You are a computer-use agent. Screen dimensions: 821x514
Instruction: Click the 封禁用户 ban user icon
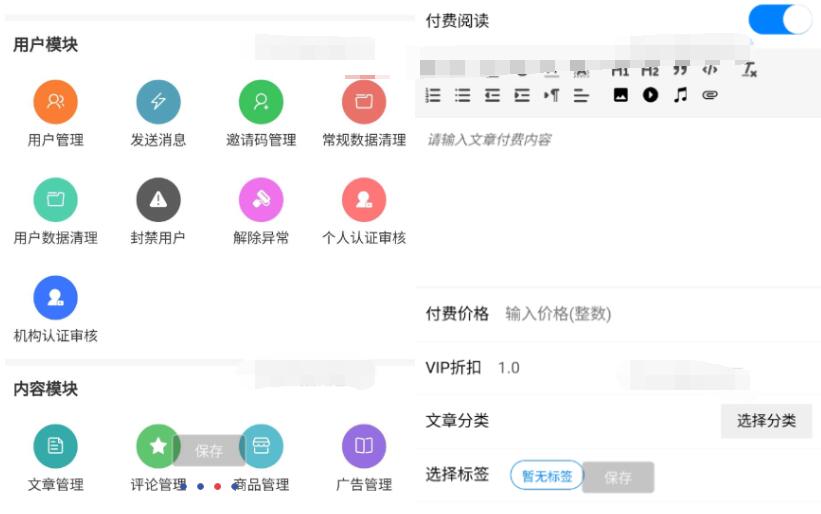pyautogui.click(x=158, y=200)
